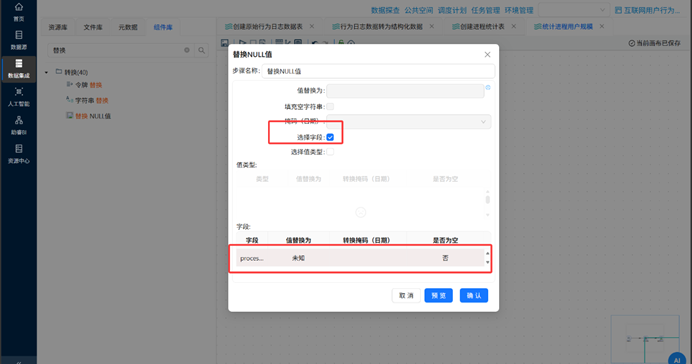Open the 数据探查 link in top menu
692x364 pixels.
pyautogui.click(x=385, y=10)
